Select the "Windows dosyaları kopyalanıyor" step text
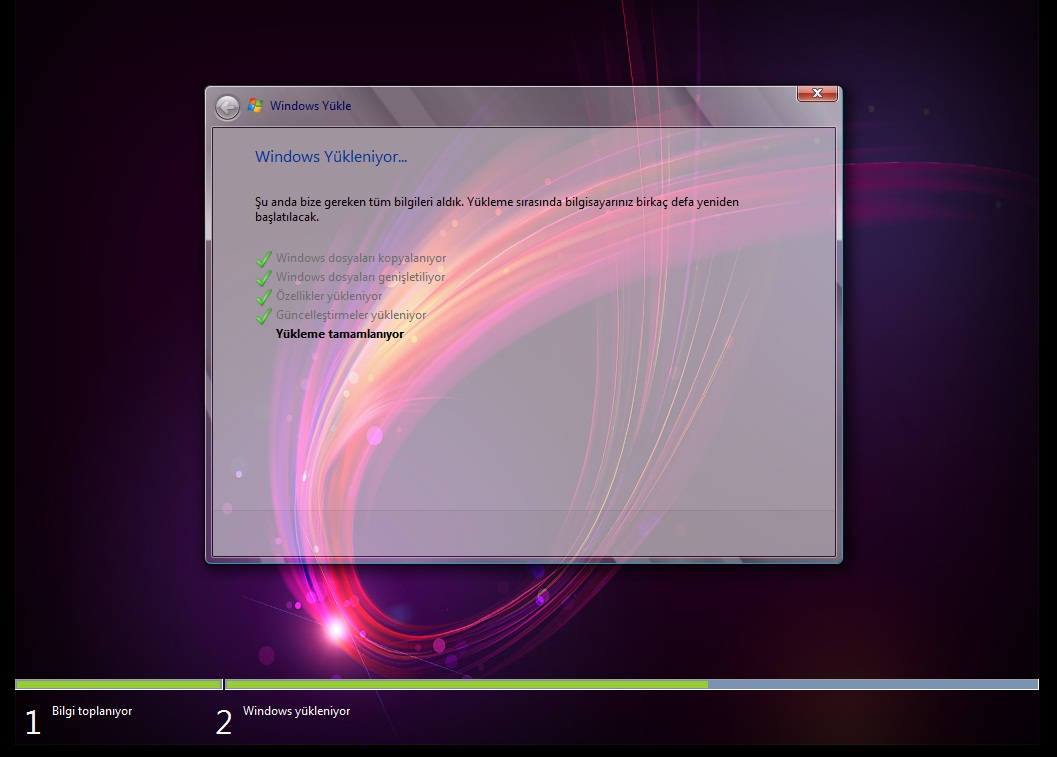 [360, 258]
